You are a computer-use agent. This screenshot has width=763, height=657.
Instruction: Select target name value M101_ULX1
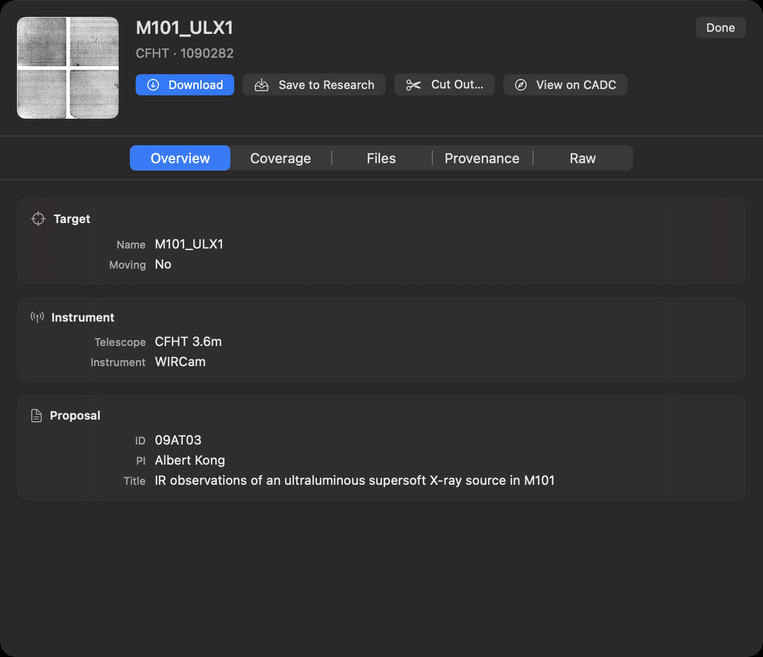(189, 244)
